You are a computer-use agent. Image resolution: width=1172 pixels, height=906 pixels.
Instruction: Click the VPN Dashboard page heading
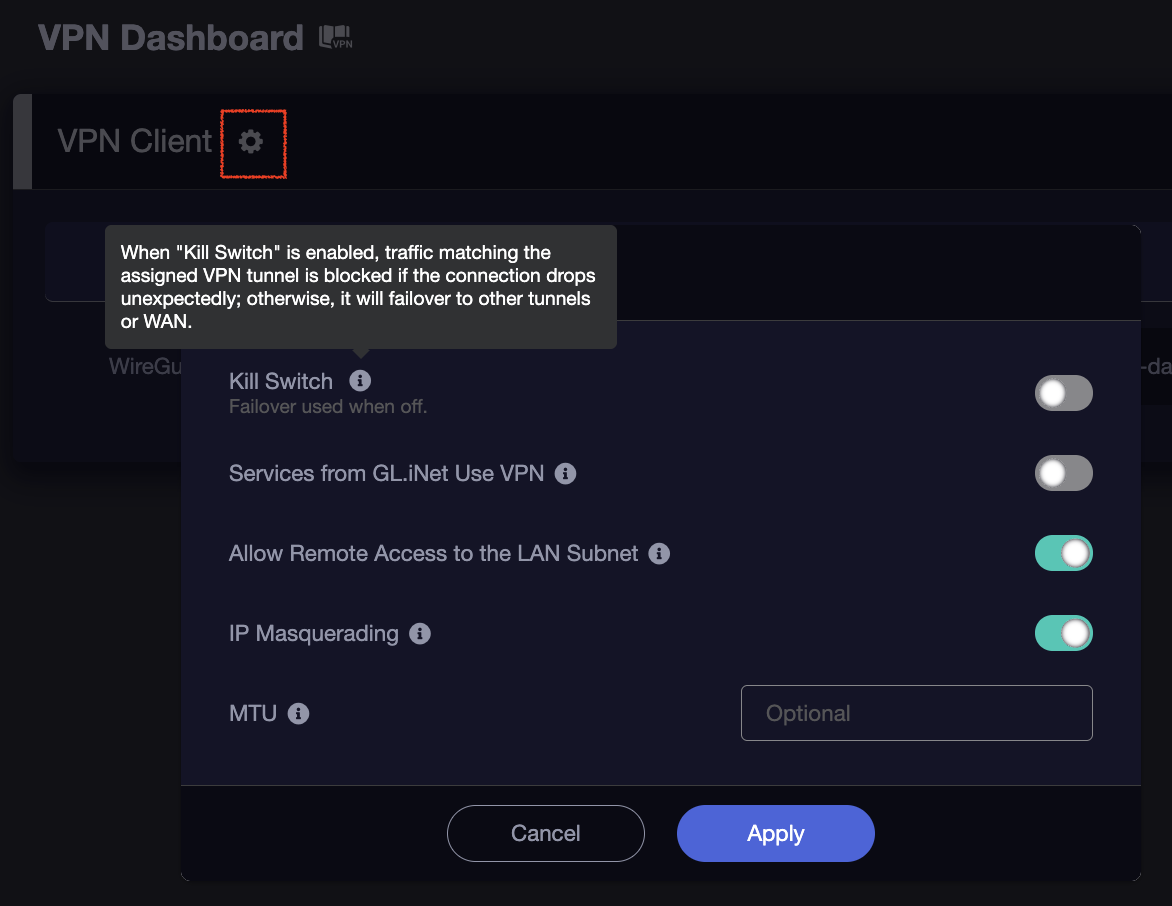171,37
